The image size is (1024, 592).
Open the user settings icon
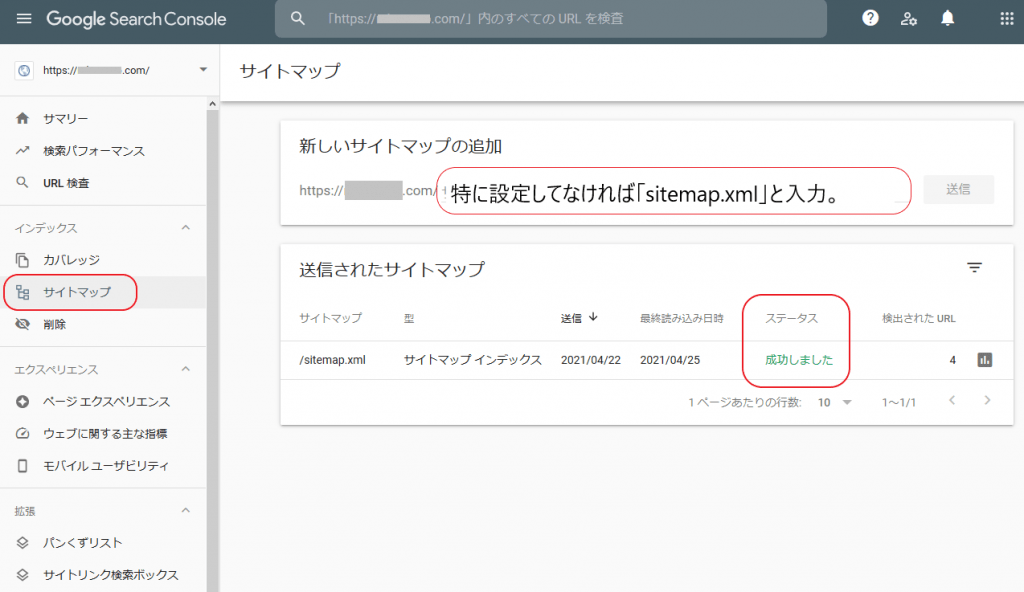coord(908,18)
